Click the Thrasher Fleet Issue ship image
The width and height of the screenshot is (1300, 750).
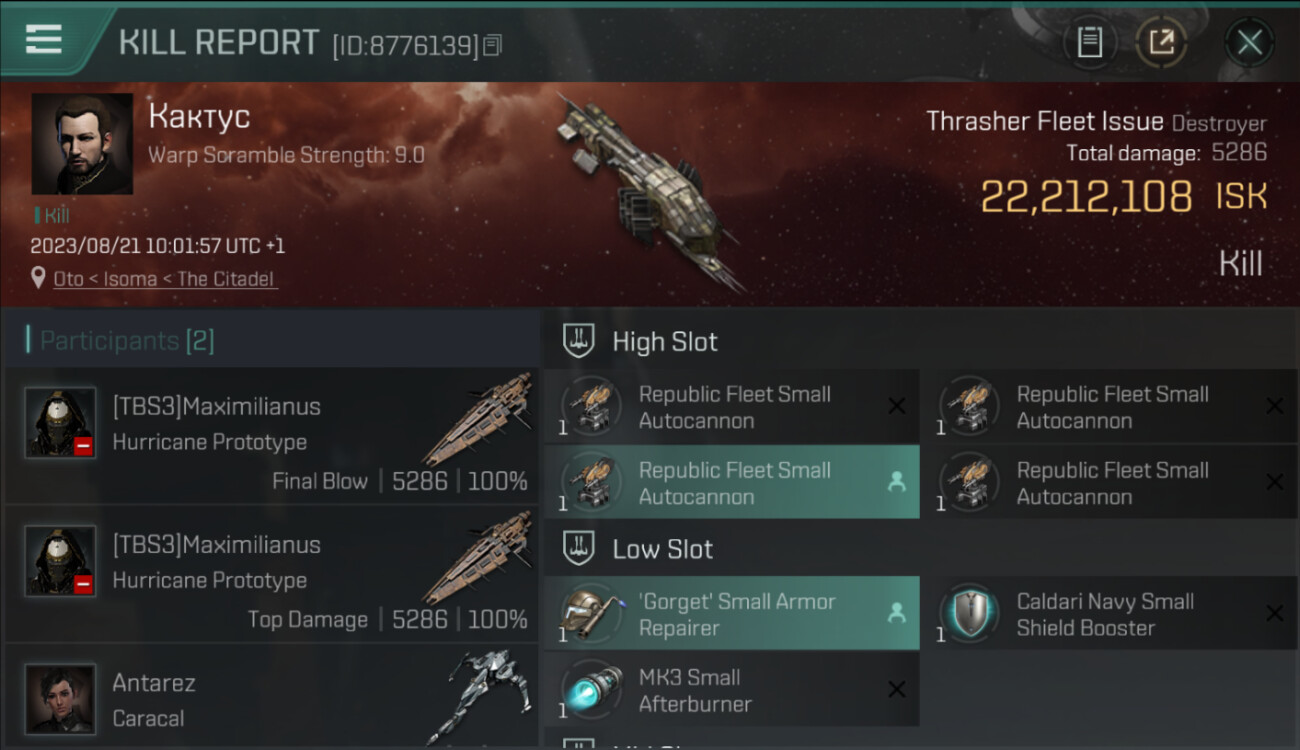coord(650,190)
